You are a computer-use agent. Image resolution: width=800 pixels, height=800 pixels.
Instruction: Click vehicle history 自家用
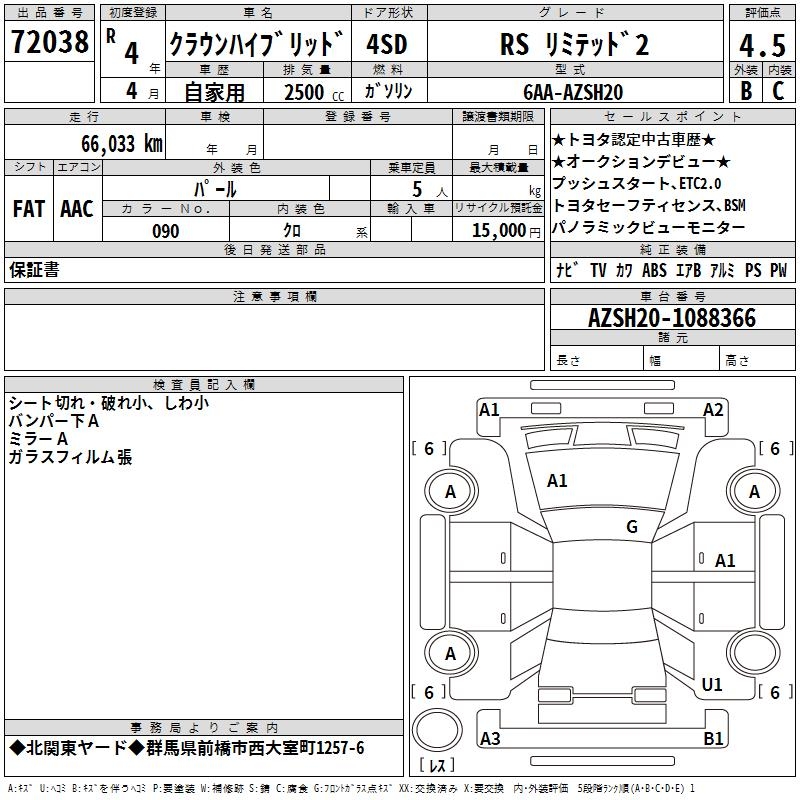pos(214,92)
